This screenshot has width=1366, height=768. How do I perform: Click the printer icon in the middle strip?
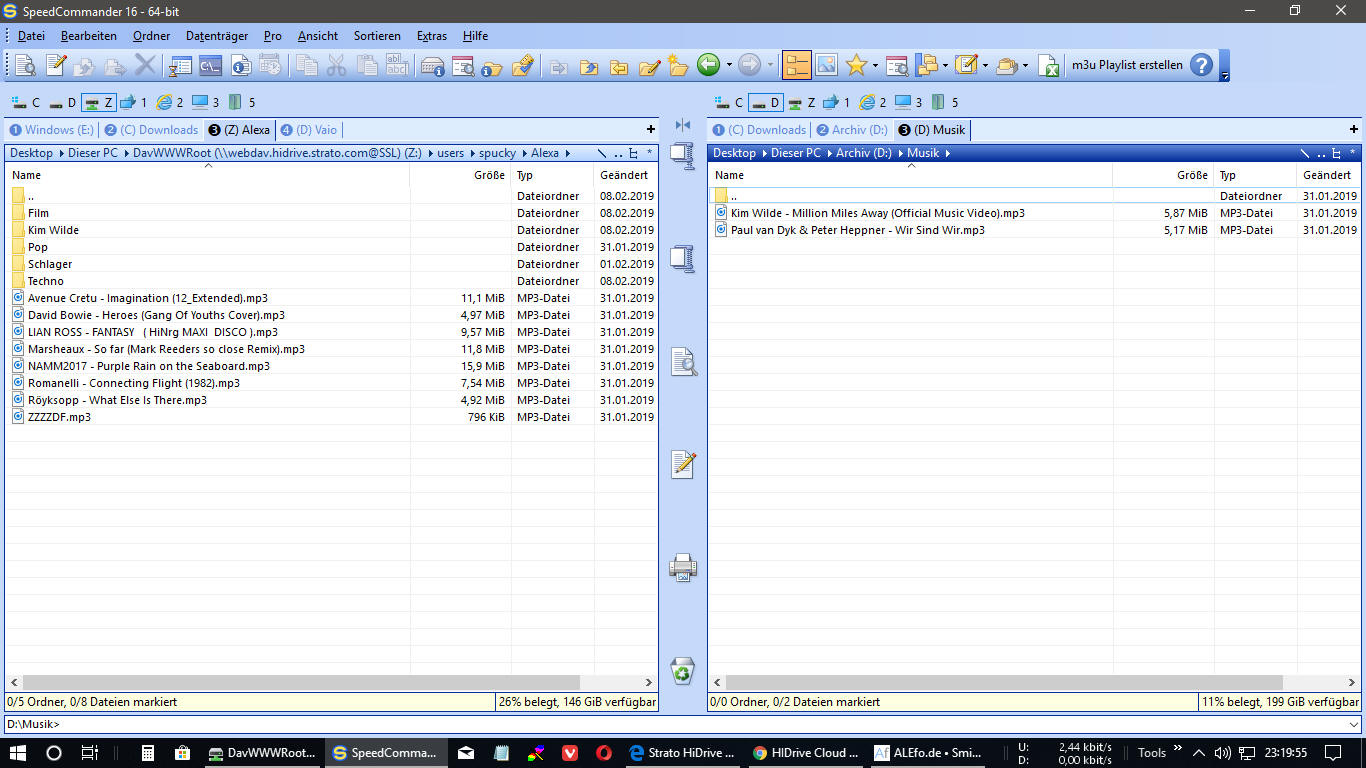click(682, 568)
